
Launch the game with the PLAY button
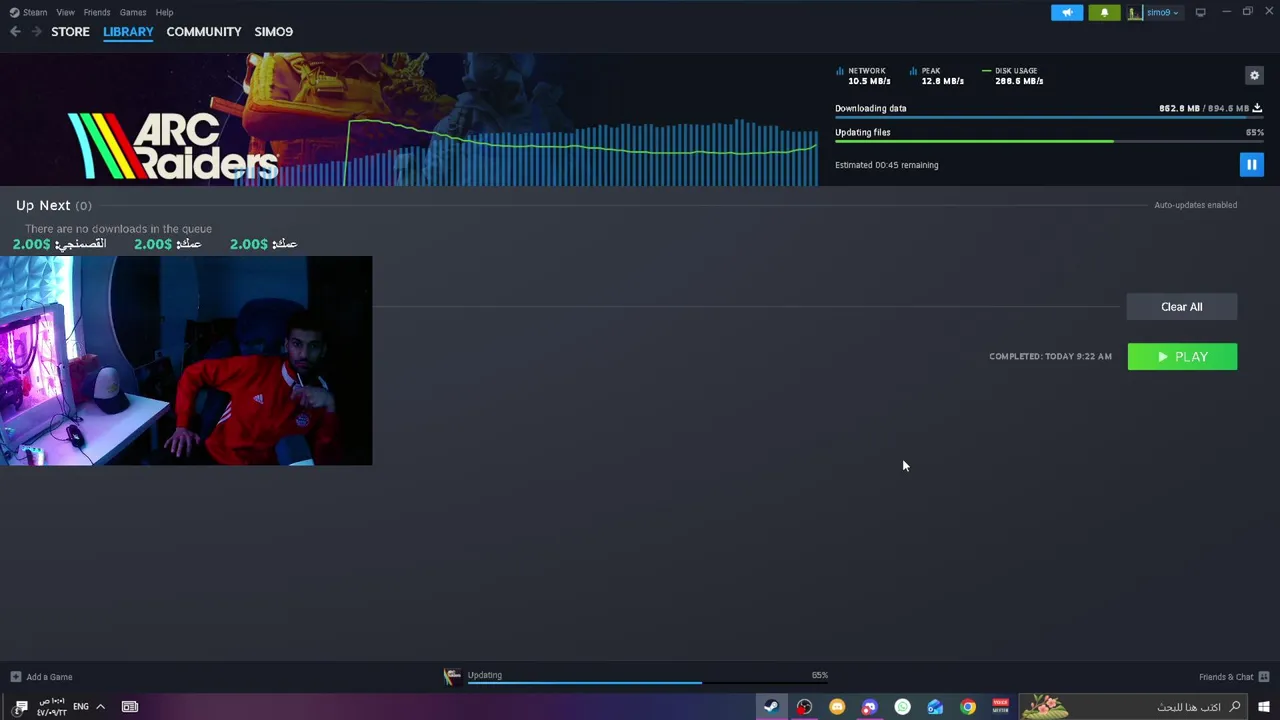1182,357
